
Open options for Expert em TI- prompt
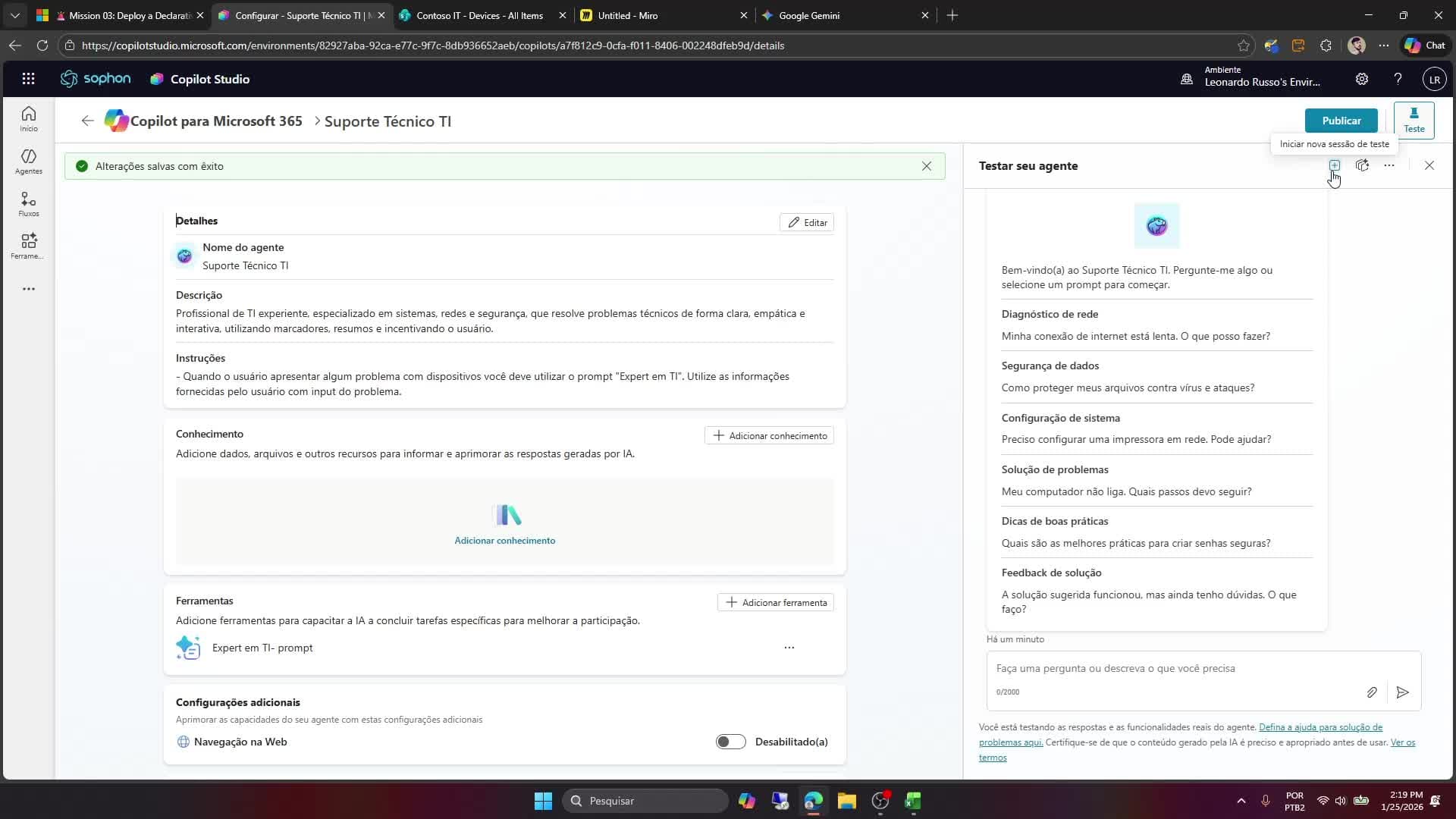tap(789, 648)
